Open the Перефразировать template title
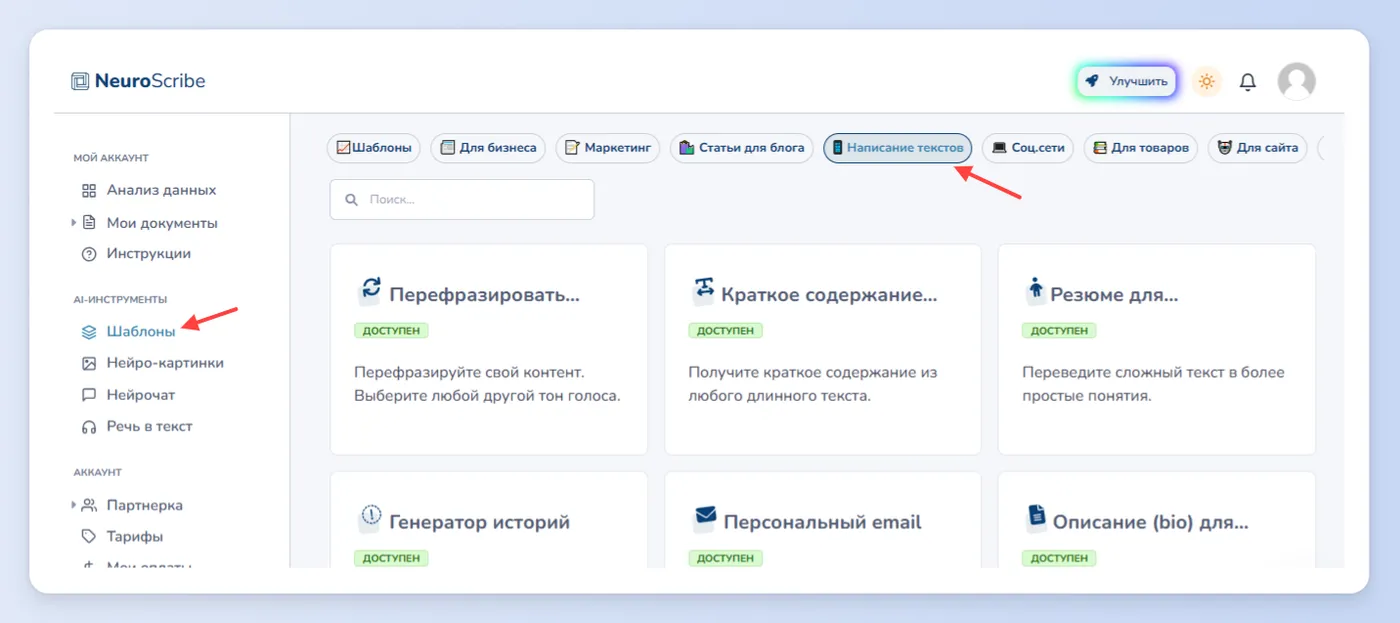Viewport: 1400px width, 623px height. pyautogui.click(x=484, y=295)
